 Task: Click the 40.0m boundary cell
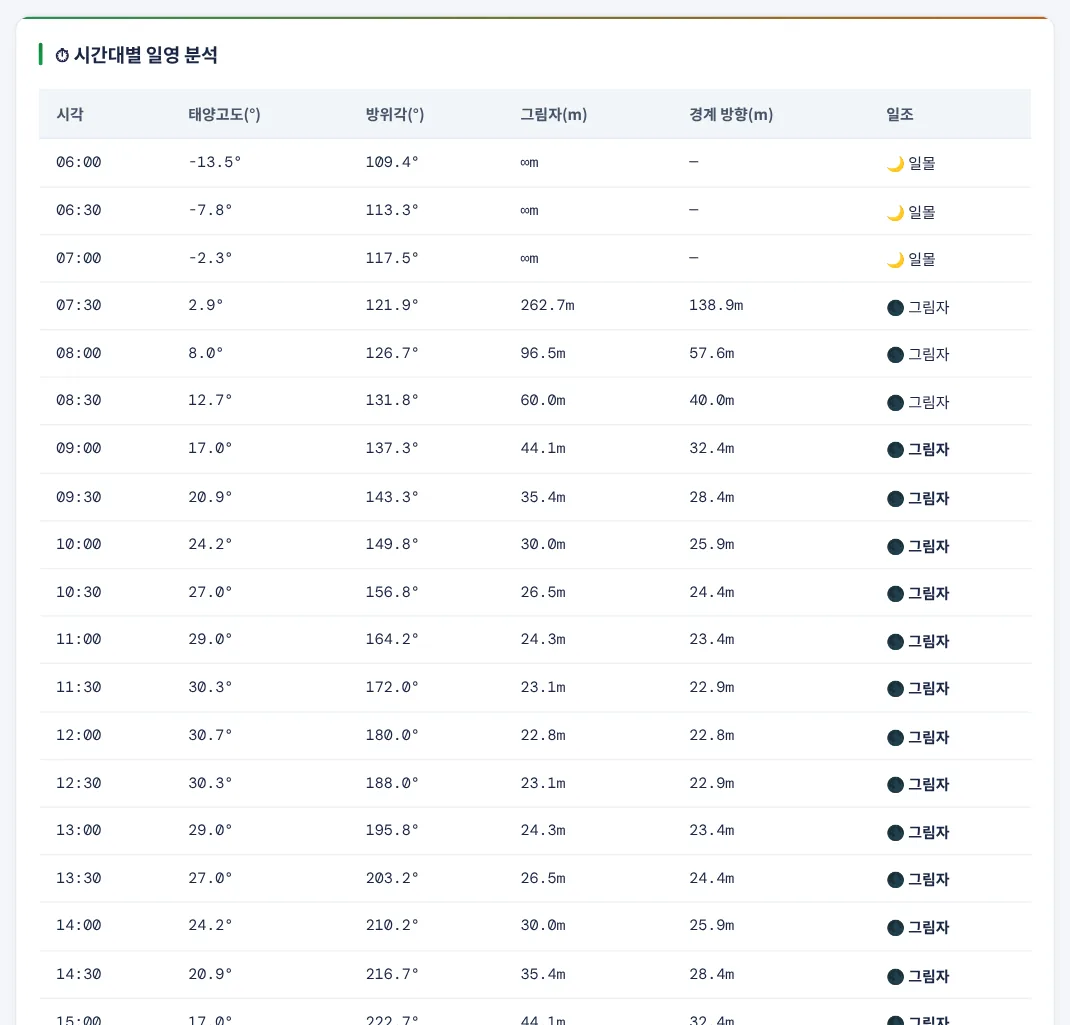712,400
